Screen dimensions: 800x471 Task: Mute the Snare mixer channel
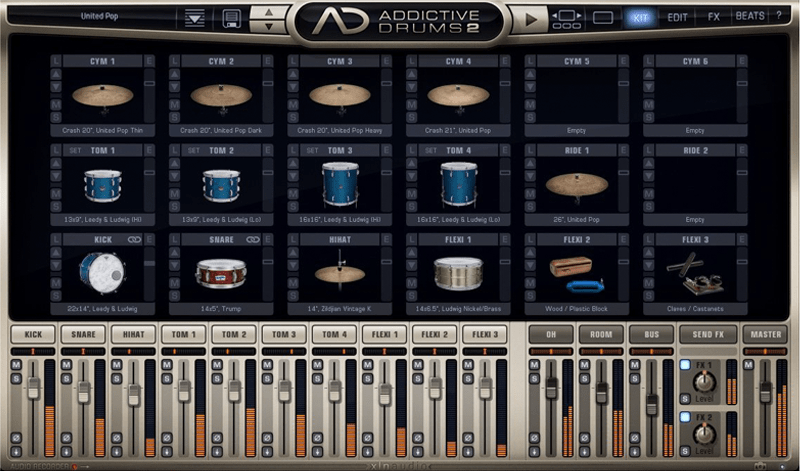[x=67, y=366]
